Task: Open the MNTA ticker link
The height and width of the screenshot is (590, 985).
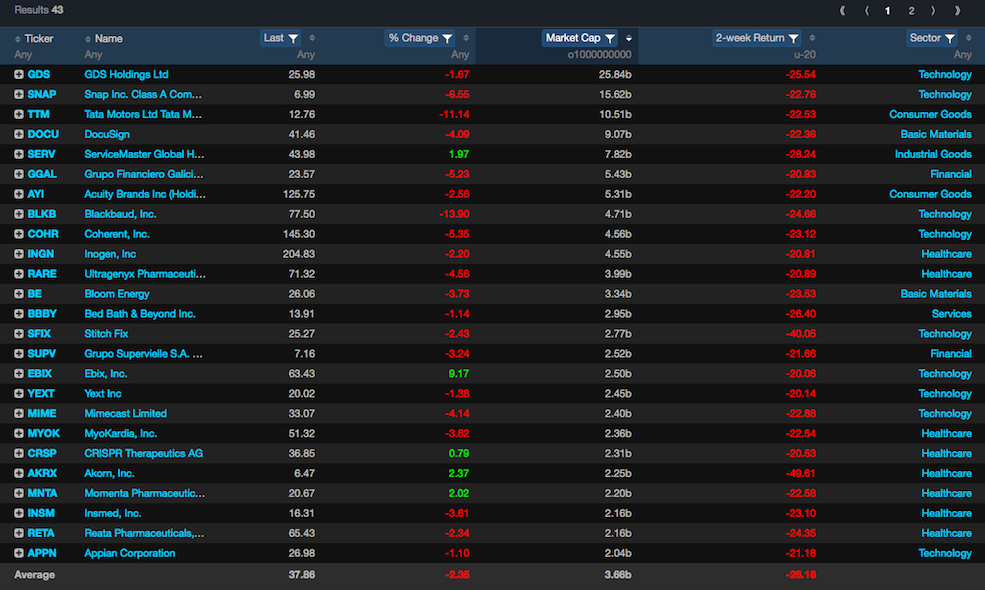Action: click(x=43, y=493)
